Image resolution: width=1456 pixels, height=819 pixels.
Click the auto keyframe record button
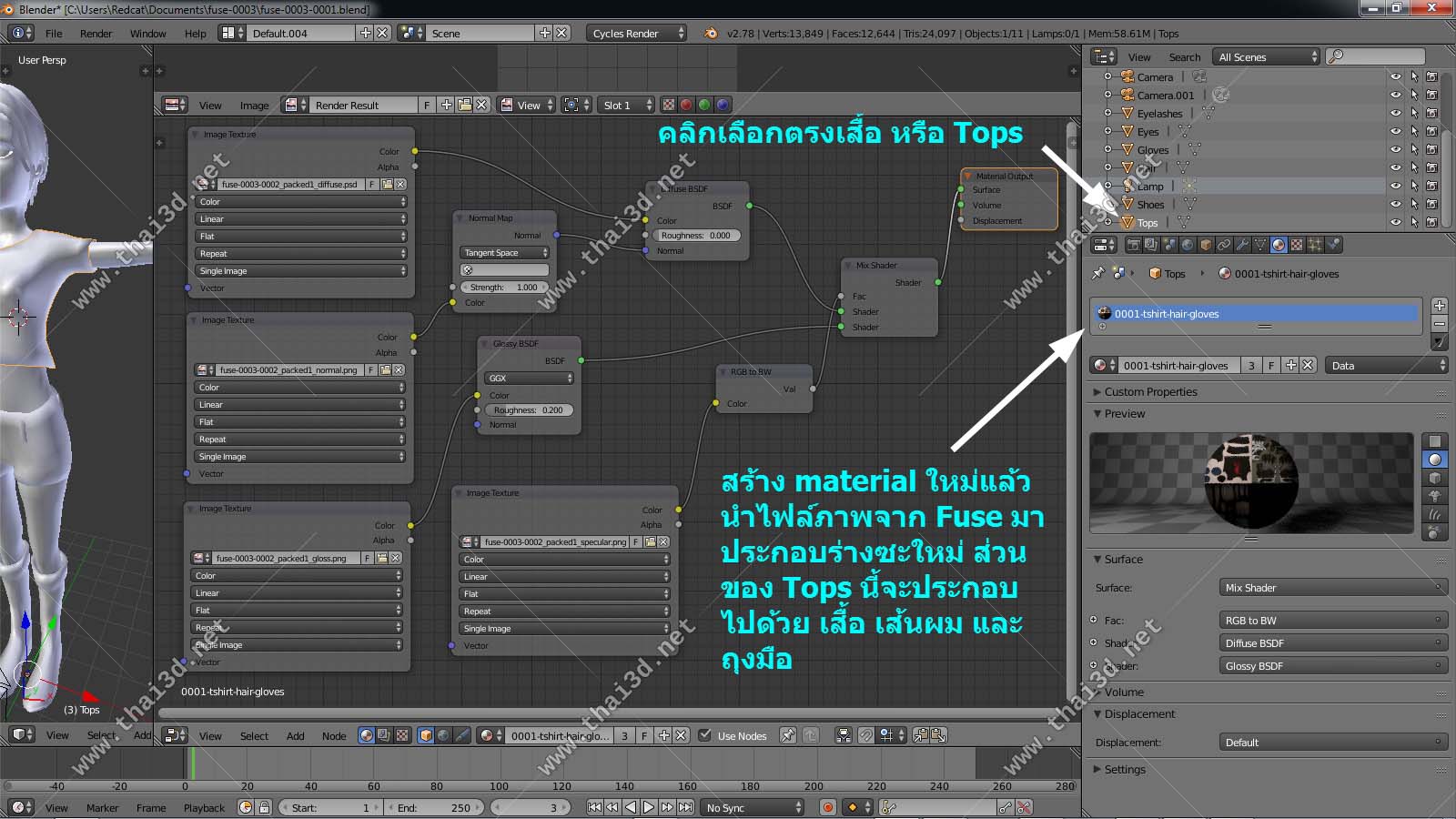[828, 807]
